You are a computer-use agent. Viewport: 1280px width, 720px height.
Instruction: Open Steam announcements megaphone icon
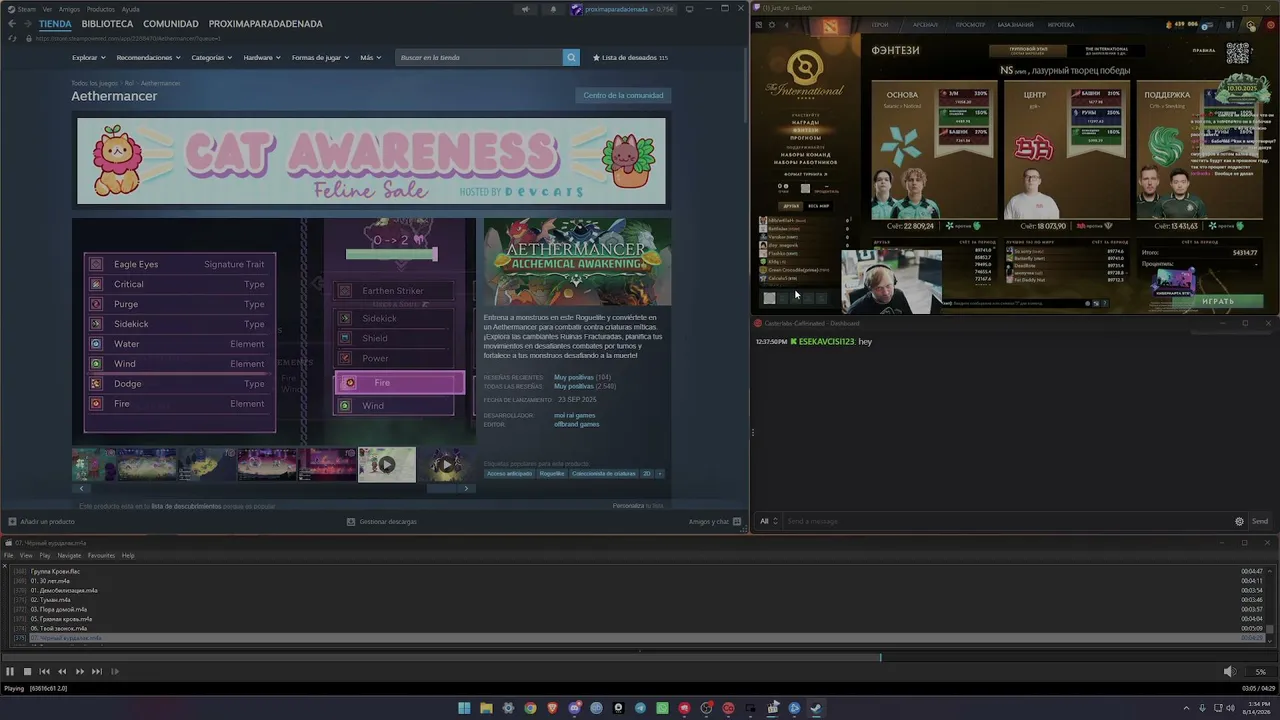(x=525, y=9)
